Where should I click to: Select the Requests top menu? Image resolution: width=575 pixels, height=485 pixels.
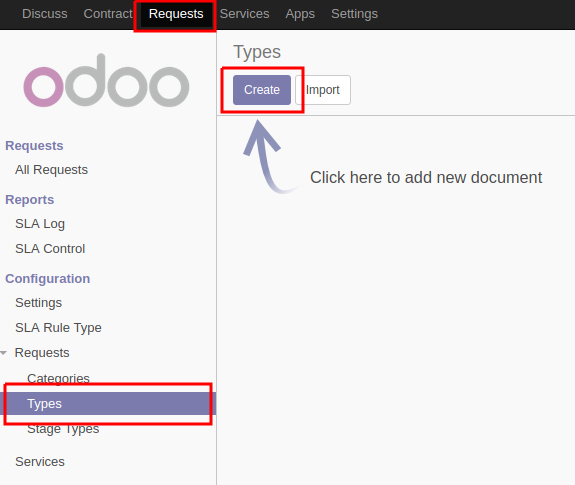click(176, 14)
